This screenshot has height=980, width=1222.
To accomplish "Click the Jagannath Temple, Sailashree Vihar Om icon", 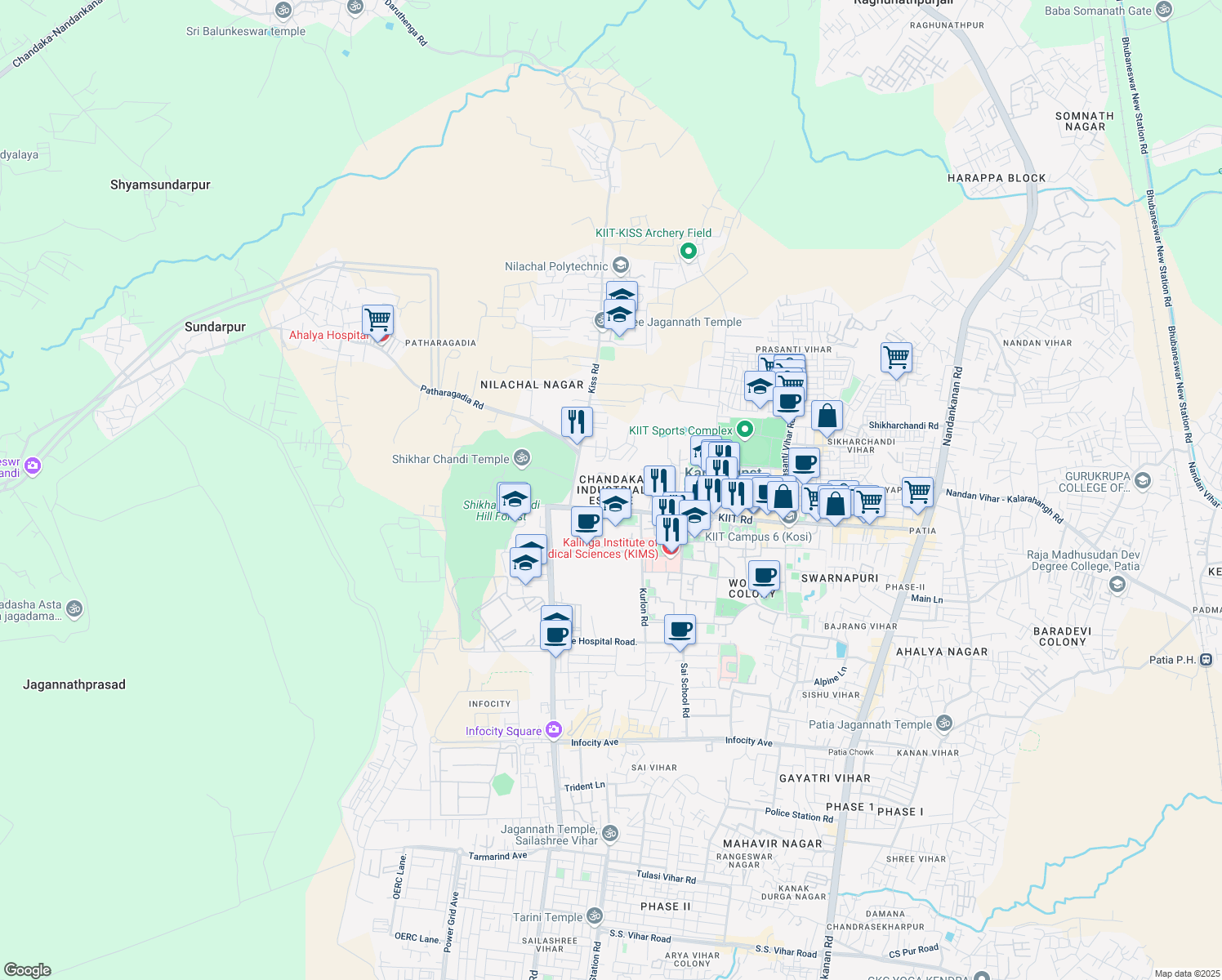I will point(609,834).
